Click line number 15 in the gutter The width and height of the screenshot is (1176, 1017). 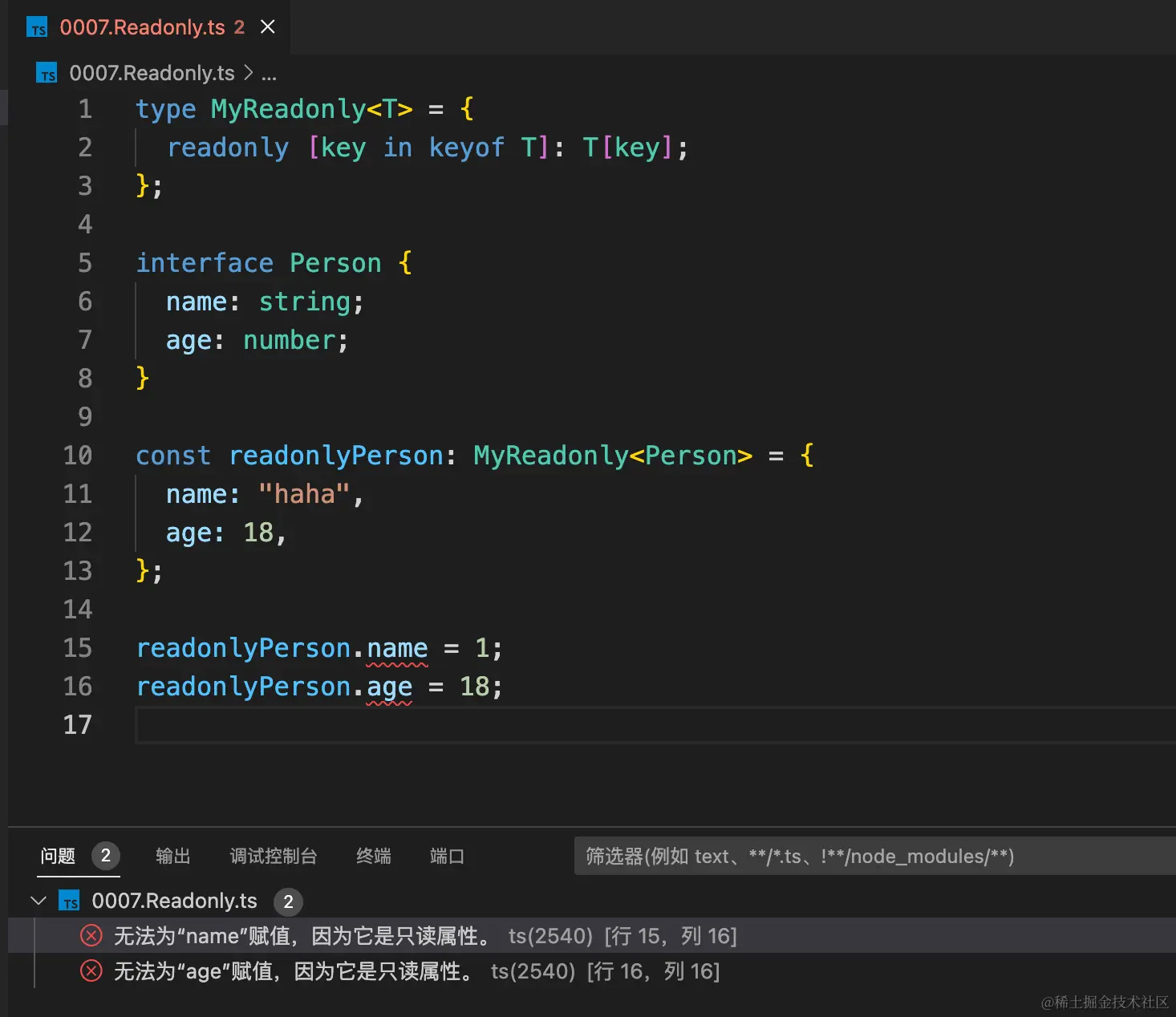pos(78,648)
